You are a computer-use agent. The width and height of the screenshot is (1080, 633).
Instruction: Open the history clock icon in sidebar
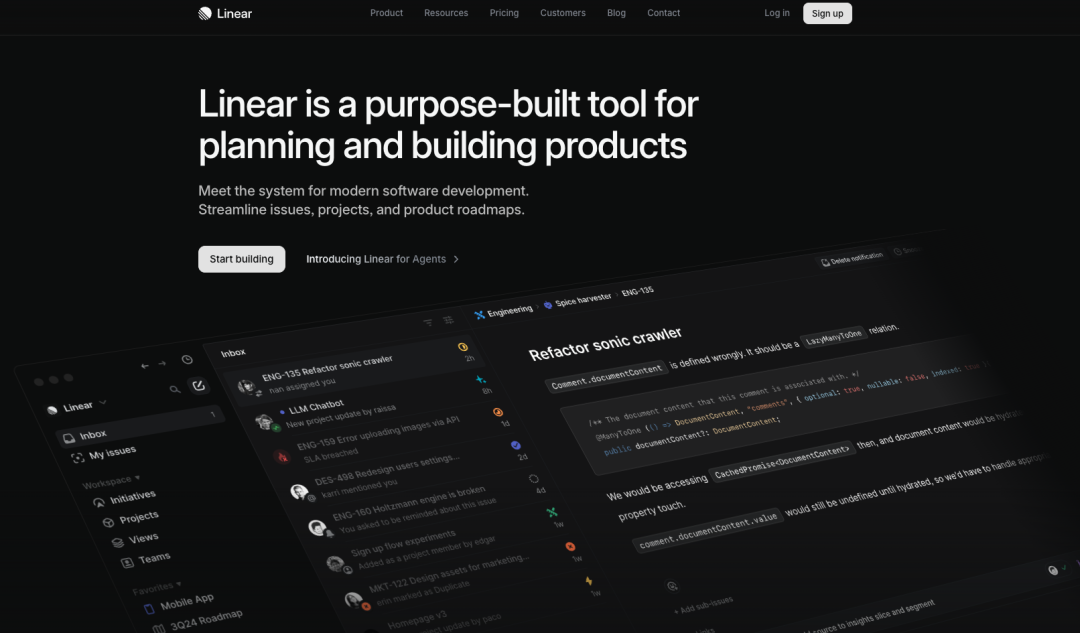pyautogui.click(x=187, y=360)
